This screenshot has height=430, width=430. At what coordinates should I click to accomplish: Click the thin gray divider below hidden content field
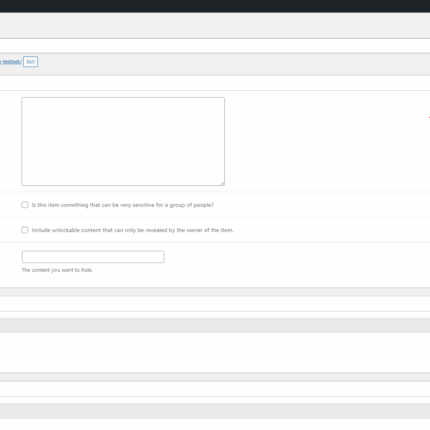point(215,292)
